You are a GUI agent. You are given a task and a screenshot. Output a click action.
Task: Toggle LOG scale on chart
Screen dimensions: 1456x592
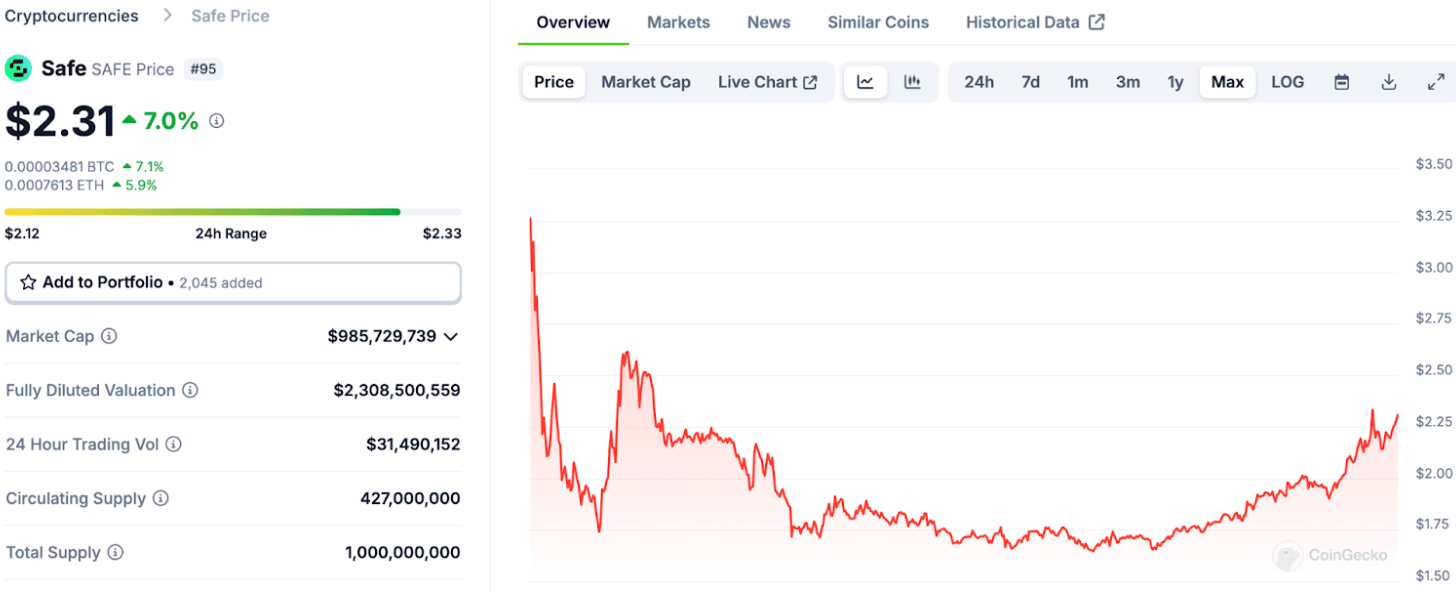click(1287, 82)
